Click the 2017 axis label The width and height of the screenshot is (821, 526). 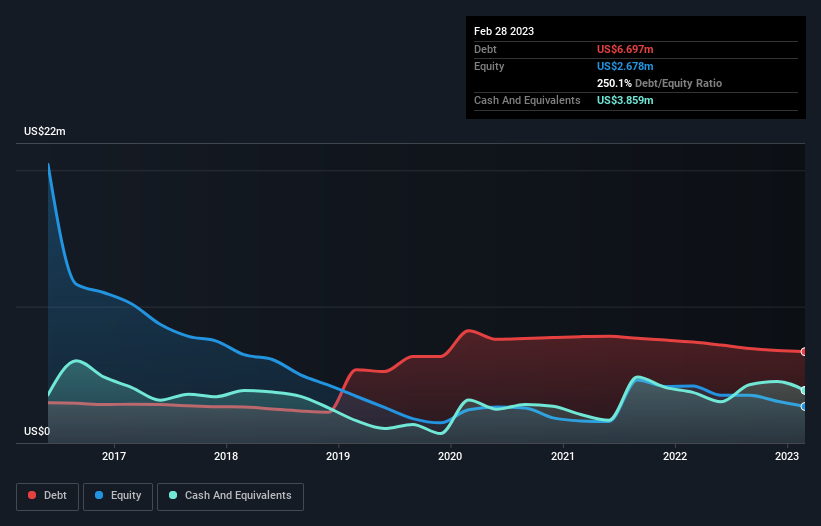pos(114,456)
